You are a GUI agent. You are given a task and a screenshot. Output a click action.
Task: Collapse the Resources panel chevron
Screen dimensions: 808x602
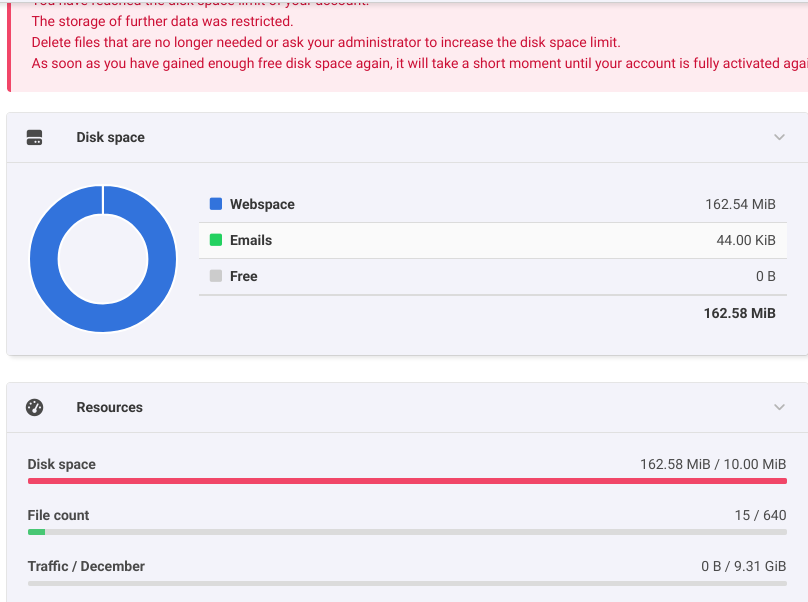point(780,407)
